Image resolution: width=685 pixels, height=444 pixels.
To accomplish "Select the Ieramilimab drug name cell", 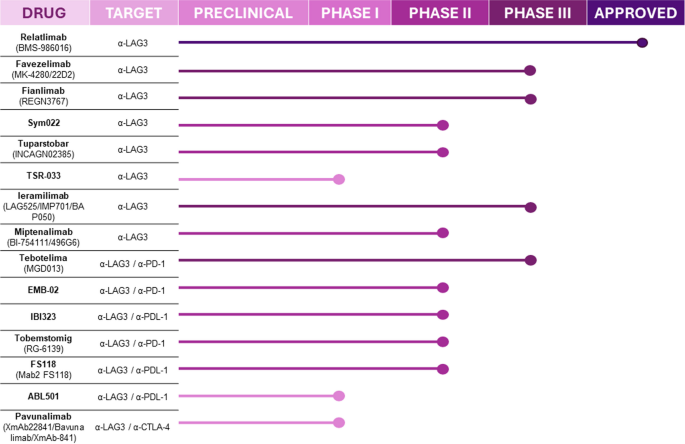I will 44,207.
